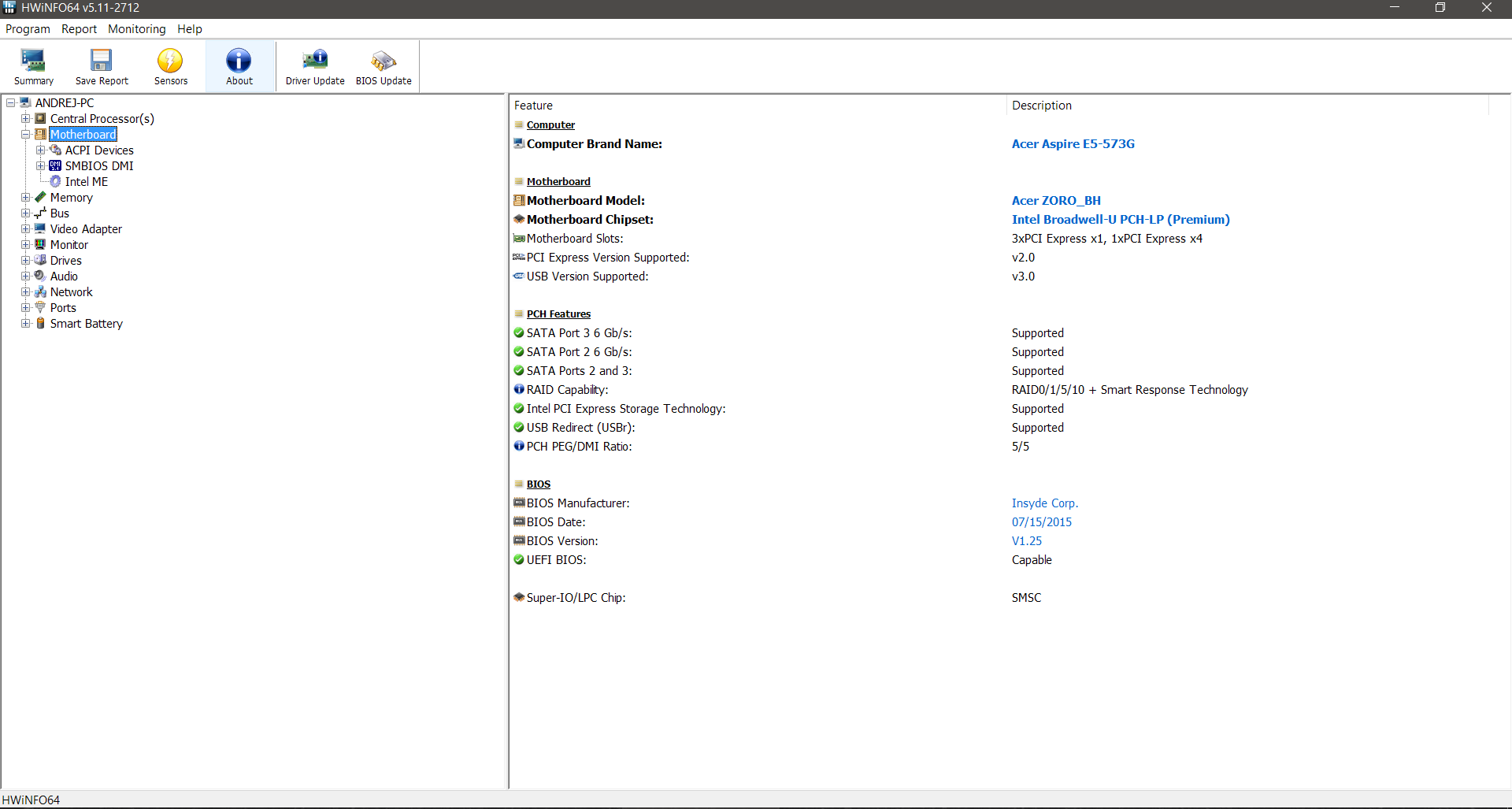Expand the Bus tree node

(25, 213)
